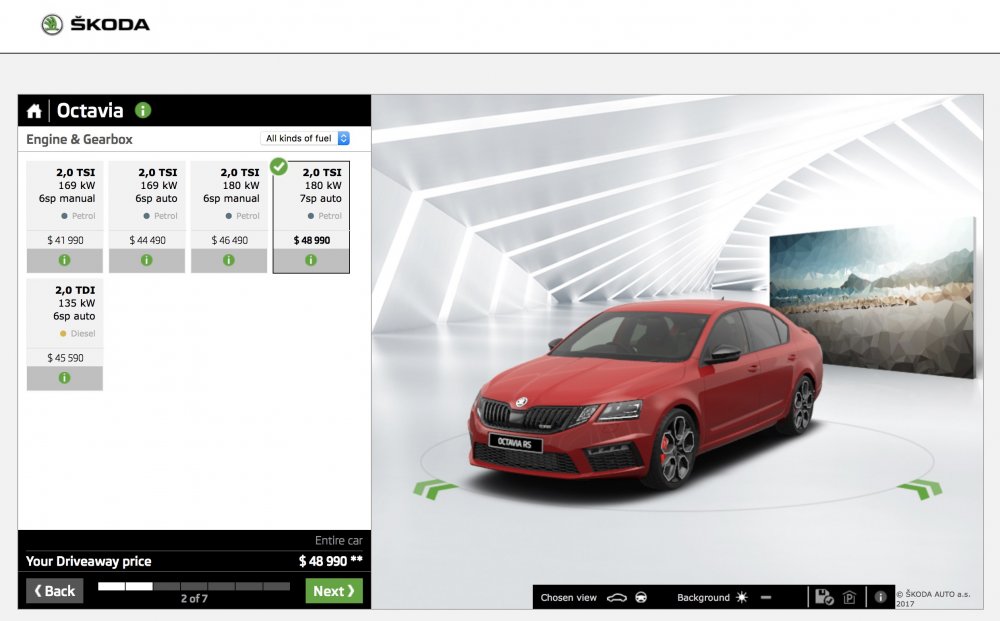
Task: Show info for $44 490 engine option
Action: [147, 260]
